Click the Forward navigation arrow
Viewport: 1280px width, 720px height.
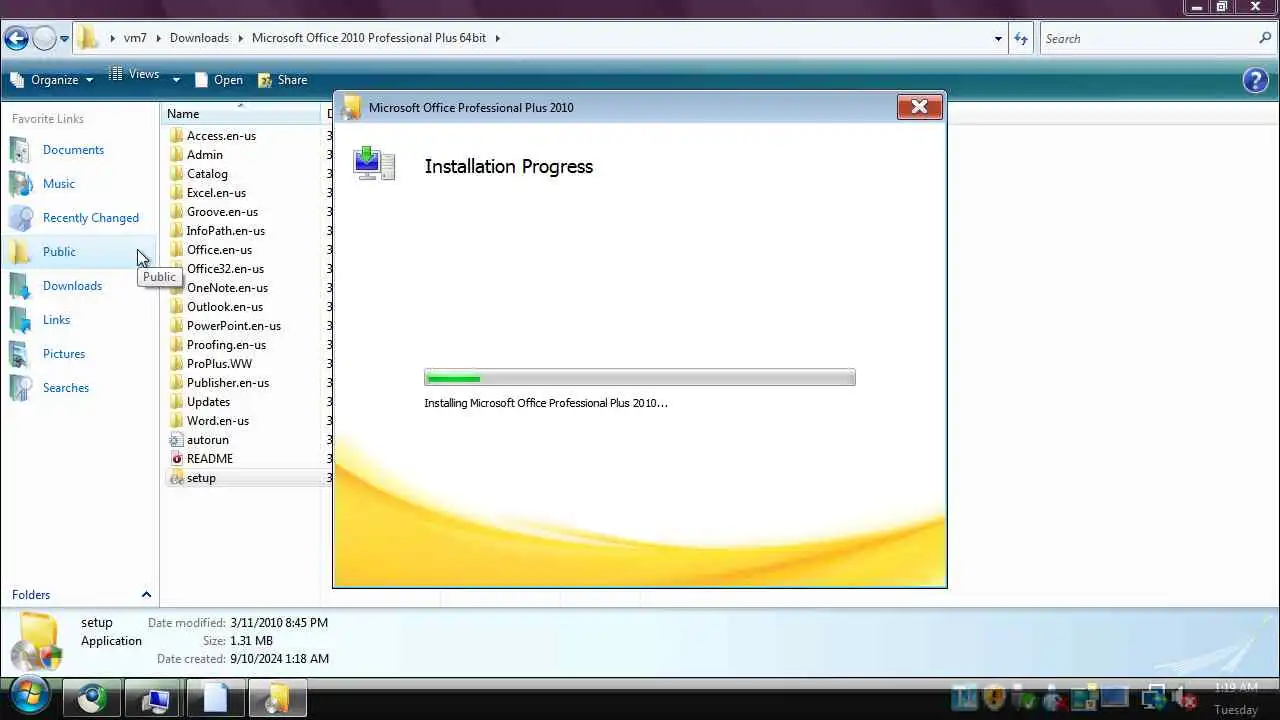click(44, 39)
